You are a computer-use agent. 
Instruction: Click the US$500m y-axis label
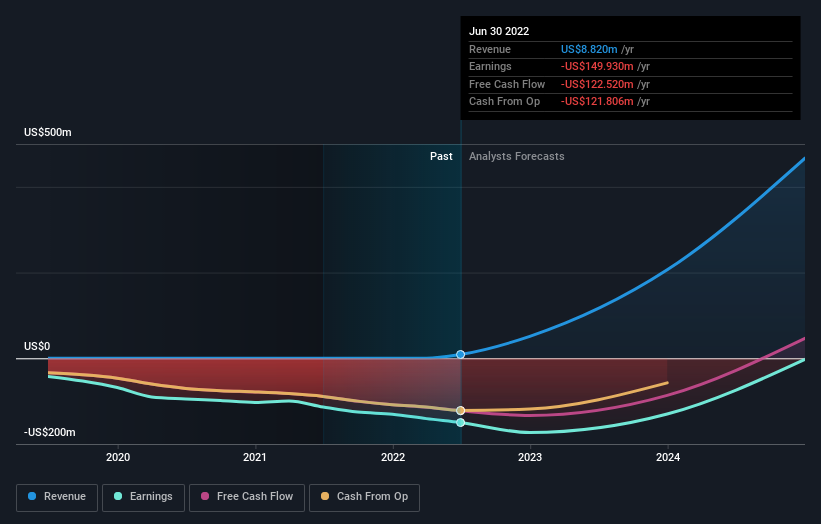tap(48, 132)
